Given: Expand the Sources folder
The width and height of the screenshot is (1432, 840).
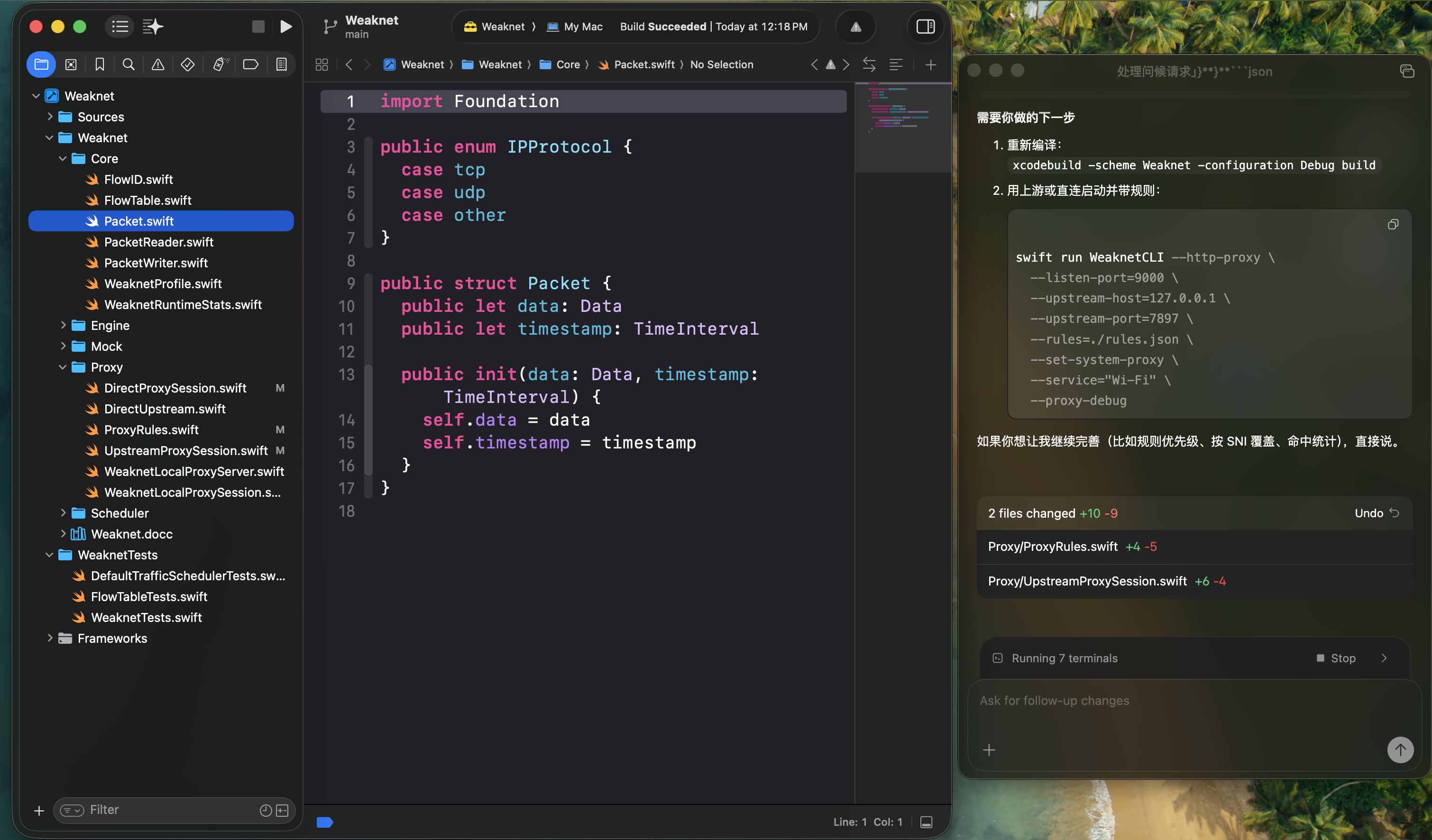Looking at the screenshot, I should [x=50, y=117].
